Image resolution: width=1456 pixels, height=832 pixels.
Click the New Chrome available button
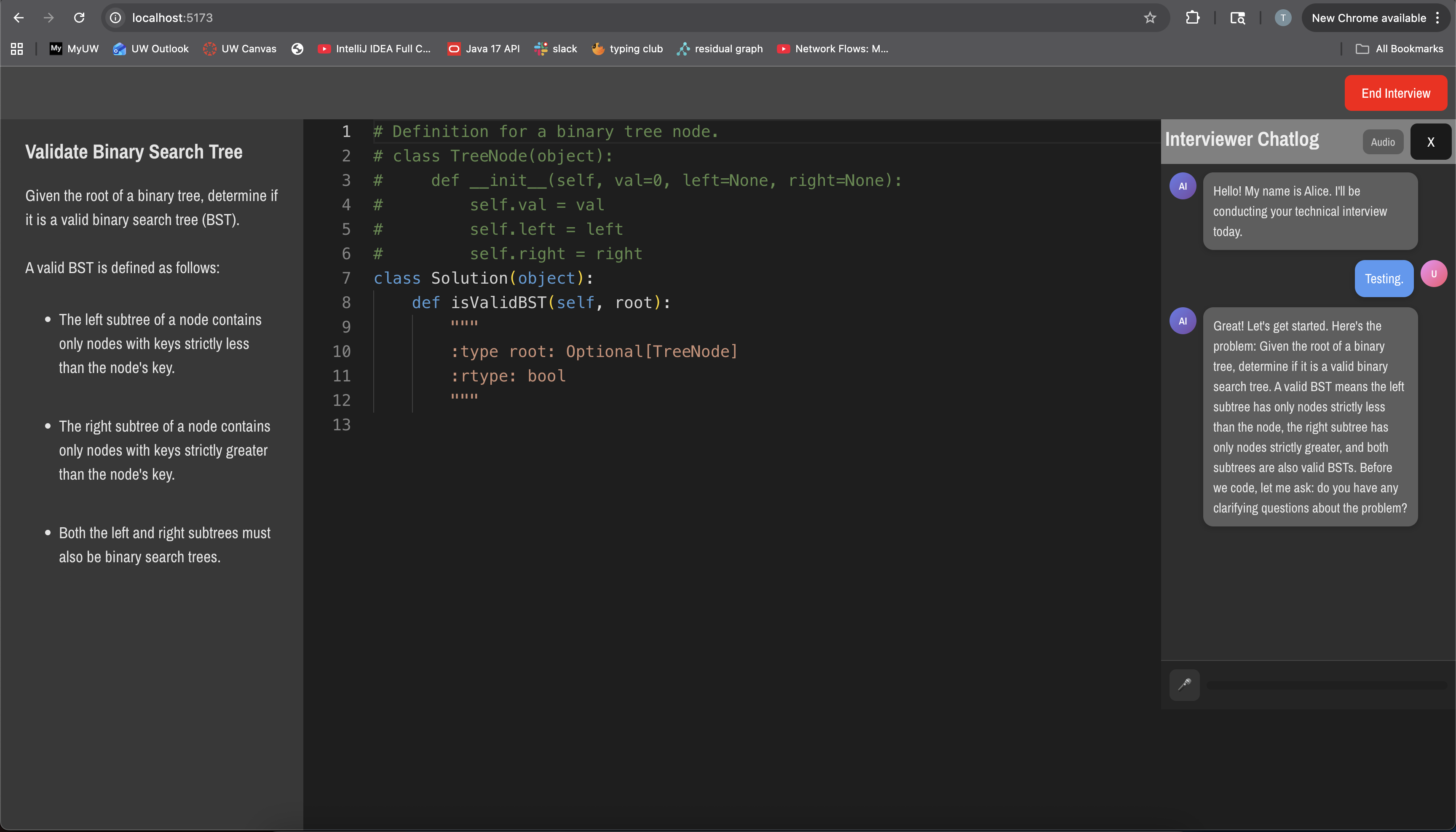1368,18
